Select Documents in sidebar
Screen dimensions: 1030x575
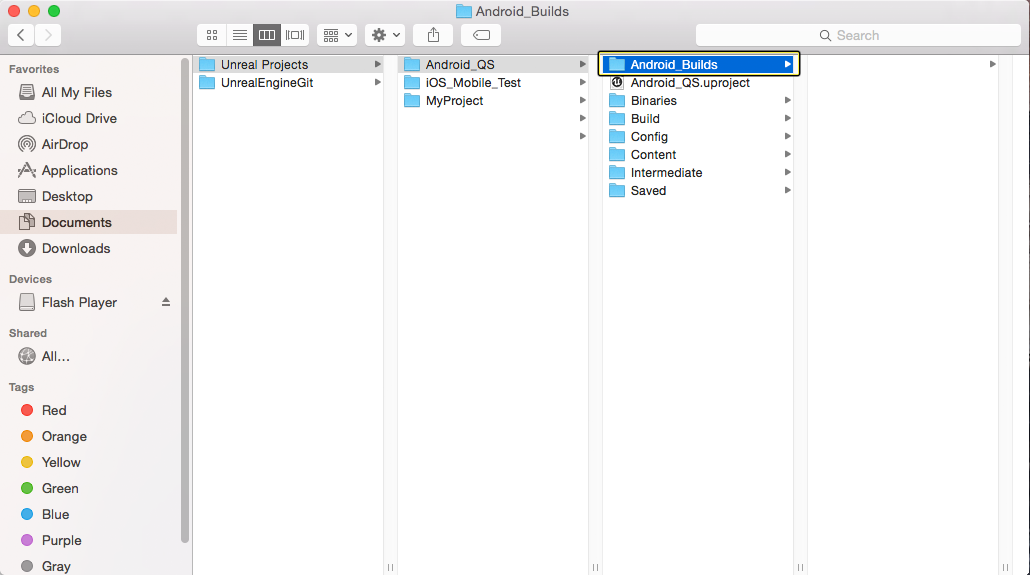pos(89,222)
